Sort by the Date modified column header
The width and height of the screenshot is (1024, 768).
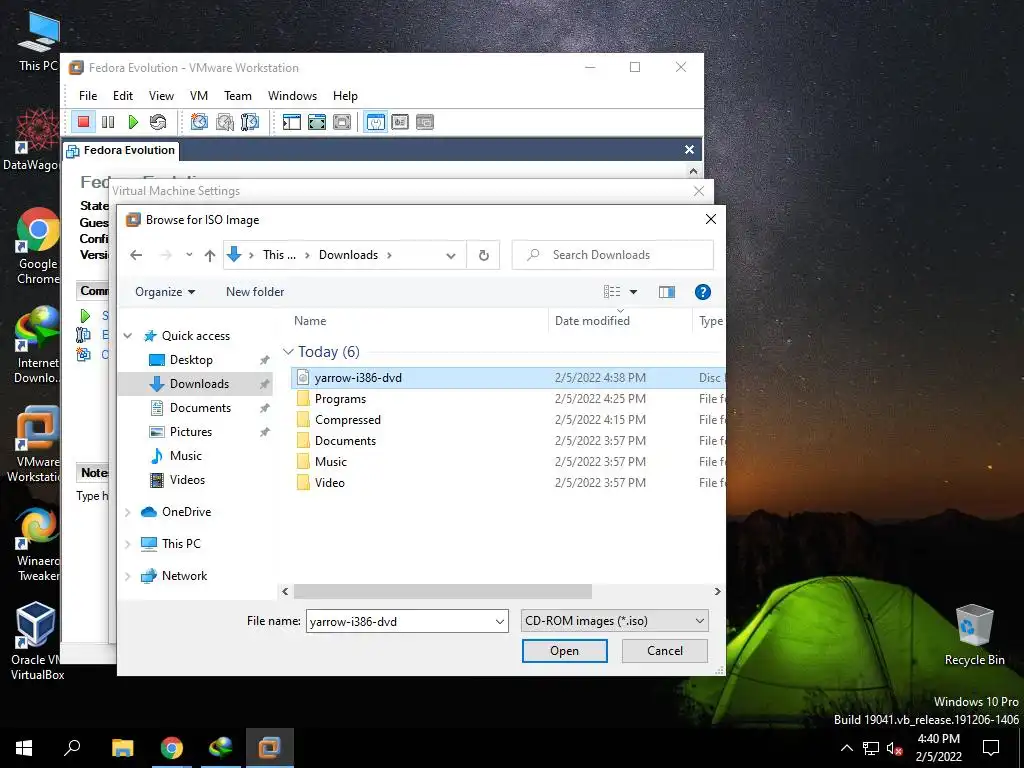coord(592,321)
